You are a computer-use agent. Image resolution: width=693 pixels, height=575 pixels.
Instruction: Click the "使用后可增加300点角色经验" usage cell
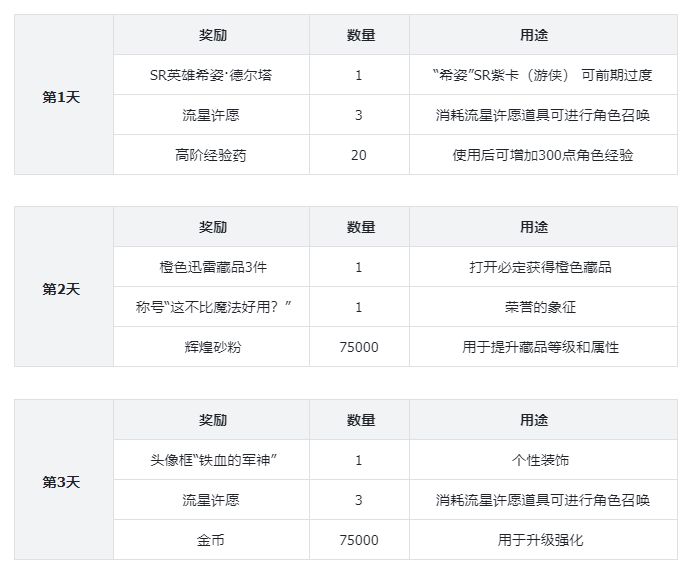tap(540, 155)
